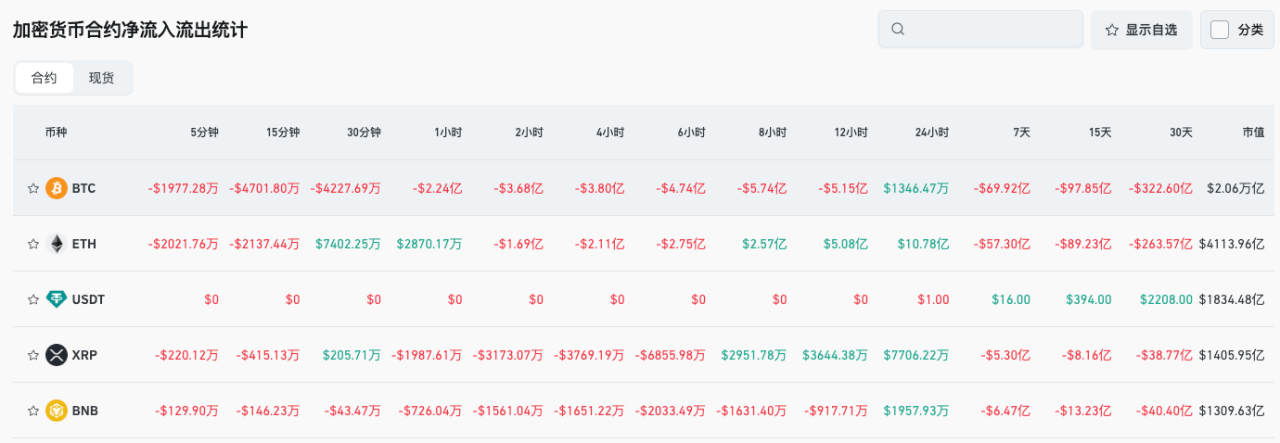Sort by the 30天 column header

(x=1181, y=132)
